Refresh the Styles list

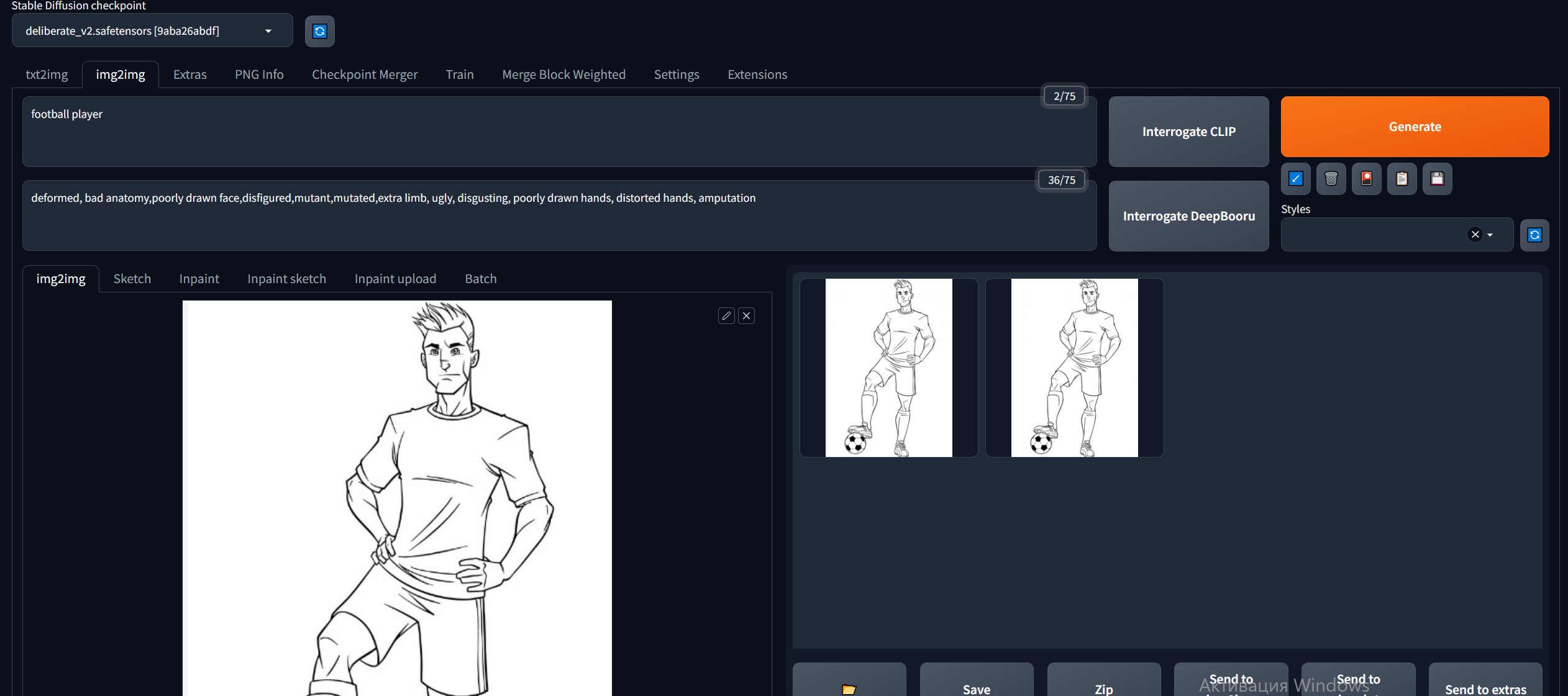(x=1534, y=235)
